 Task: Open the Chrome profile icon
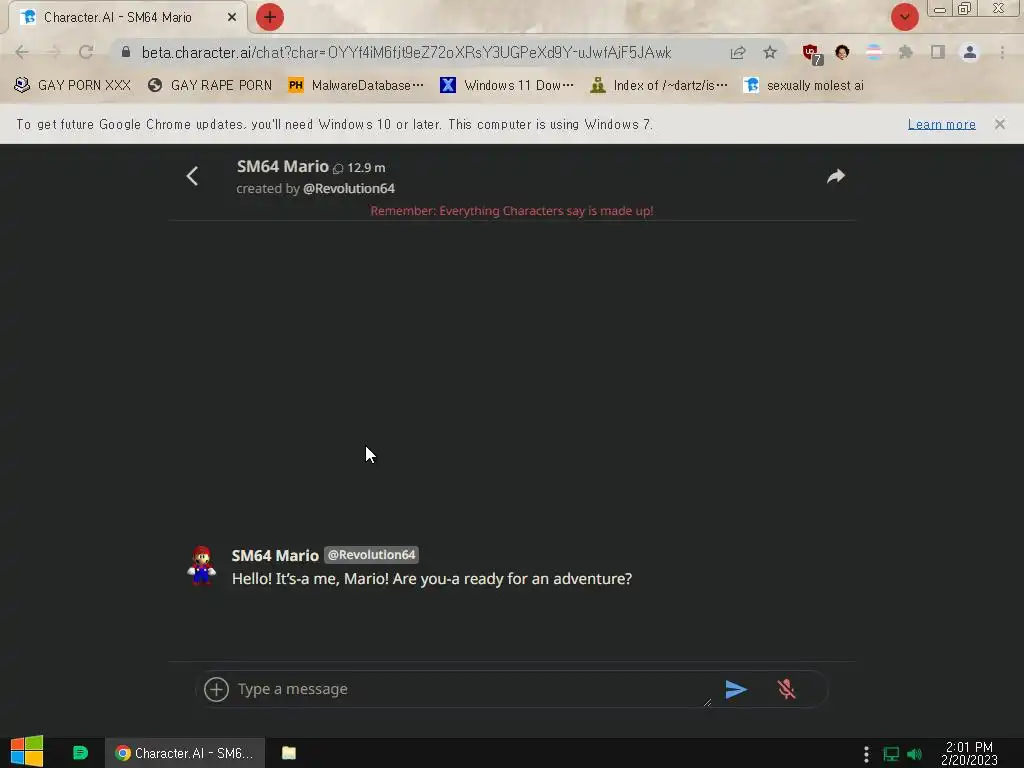(970, 52)
